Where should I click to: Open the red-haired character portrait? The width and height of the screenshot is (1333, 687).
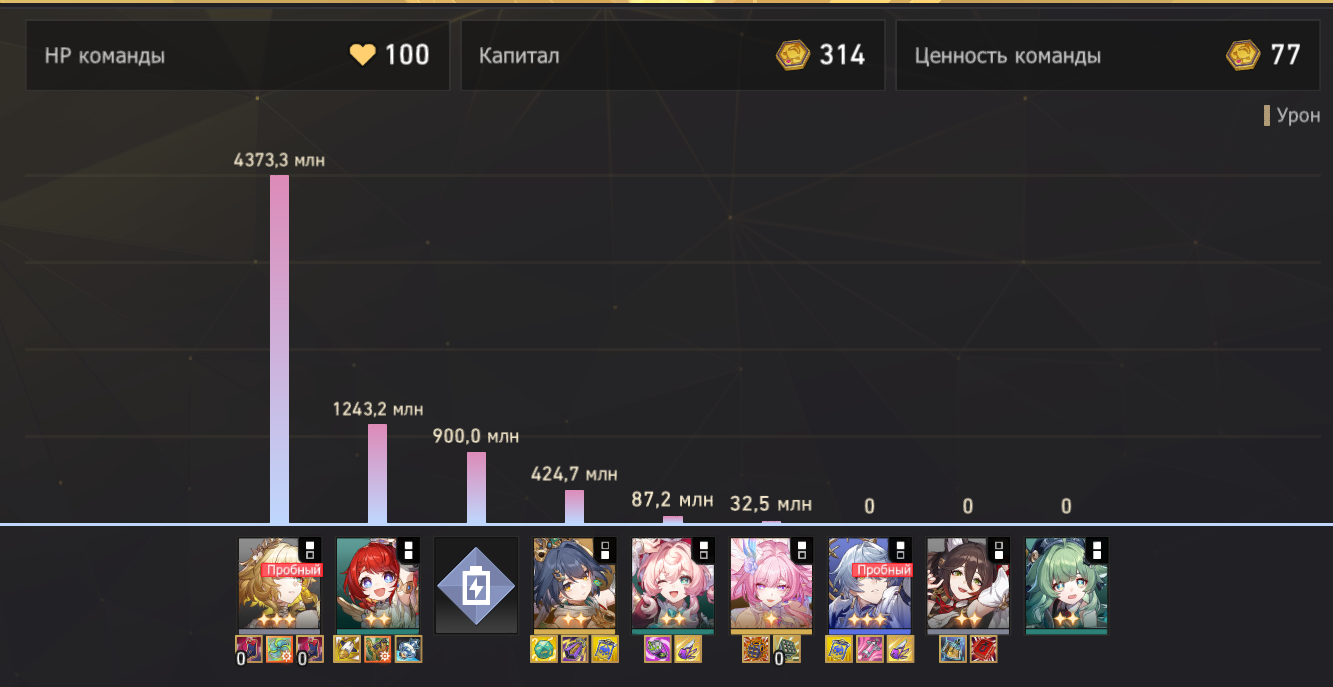[377, 585]
